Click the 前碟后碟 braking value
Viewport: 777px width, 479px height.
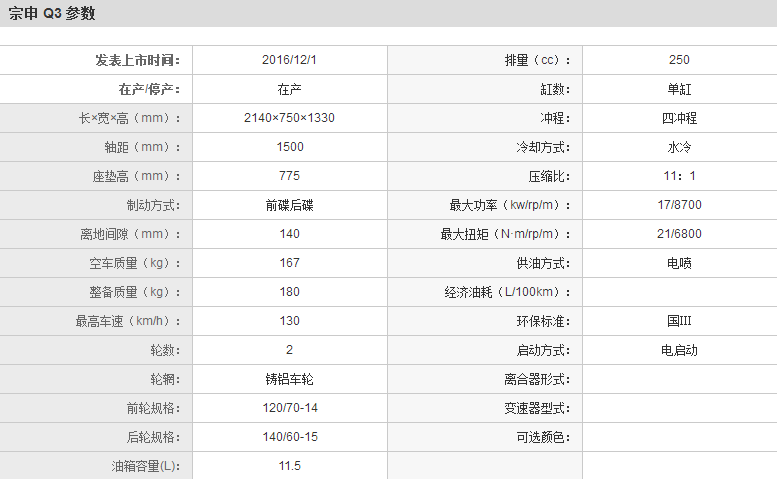pyautogui.click(x=289, y=205)
